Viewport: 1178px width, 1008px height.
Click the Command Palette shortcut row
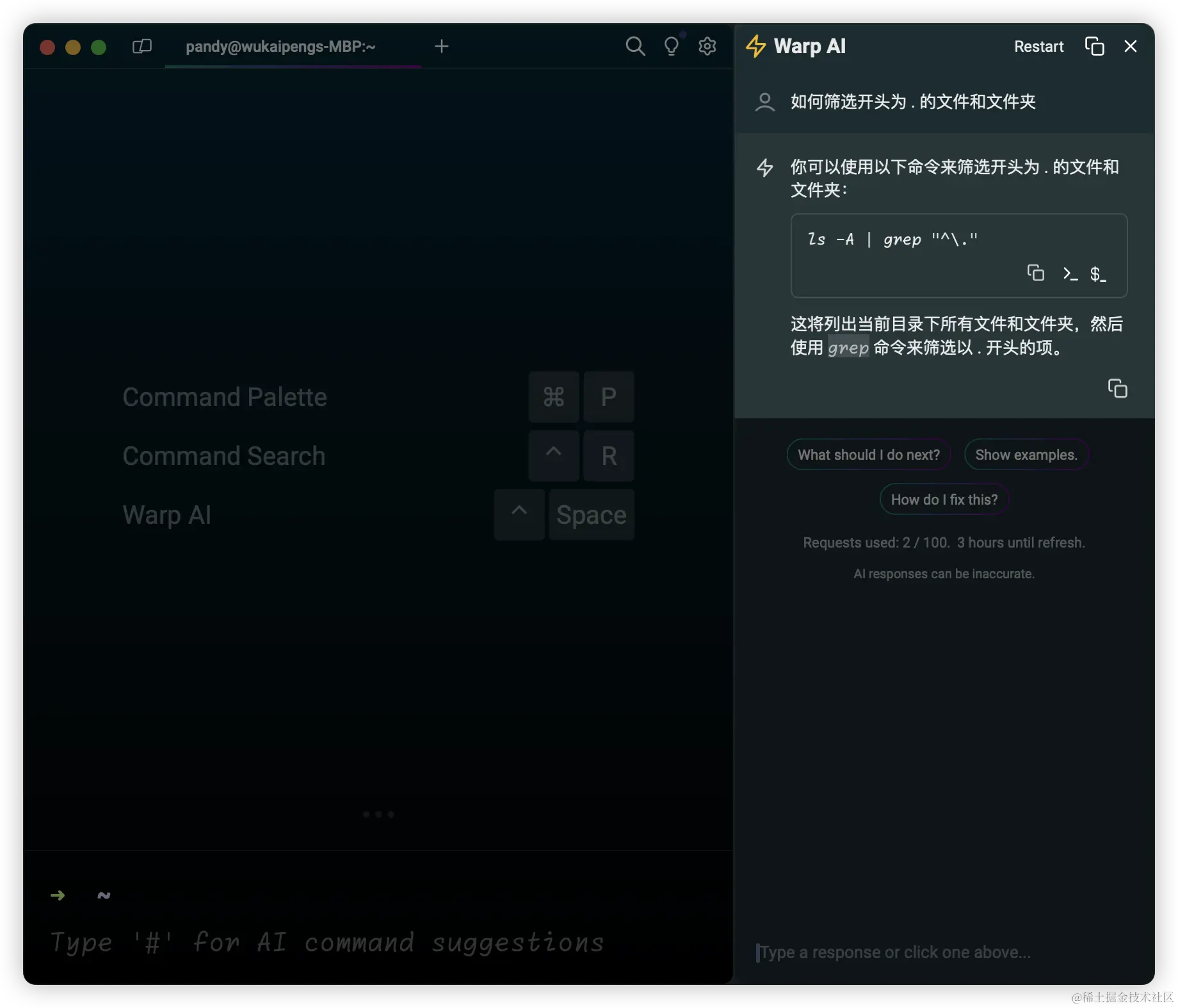tap(378, 397)
